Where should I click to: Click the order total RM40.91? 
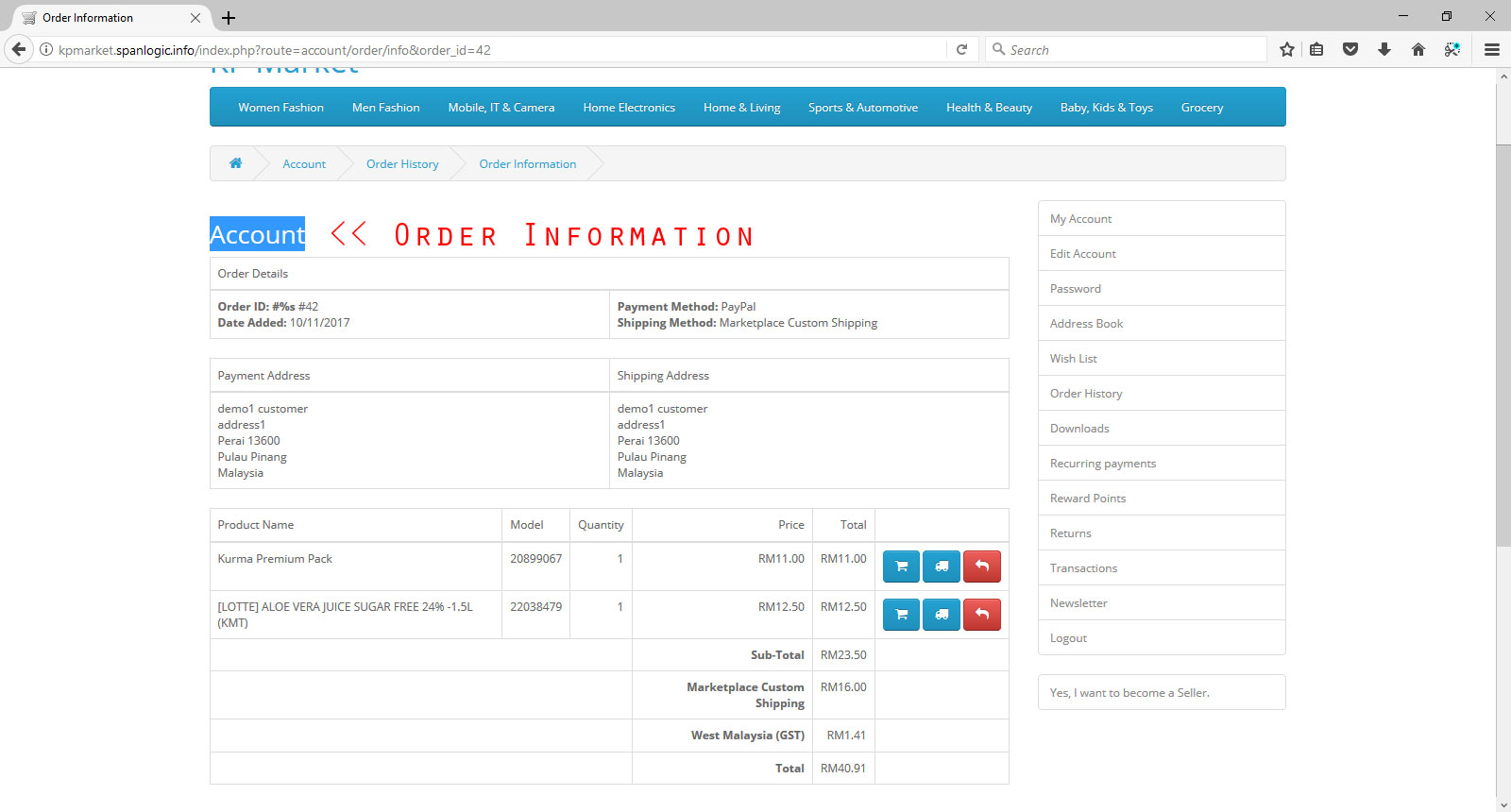[x=843, y=769]
